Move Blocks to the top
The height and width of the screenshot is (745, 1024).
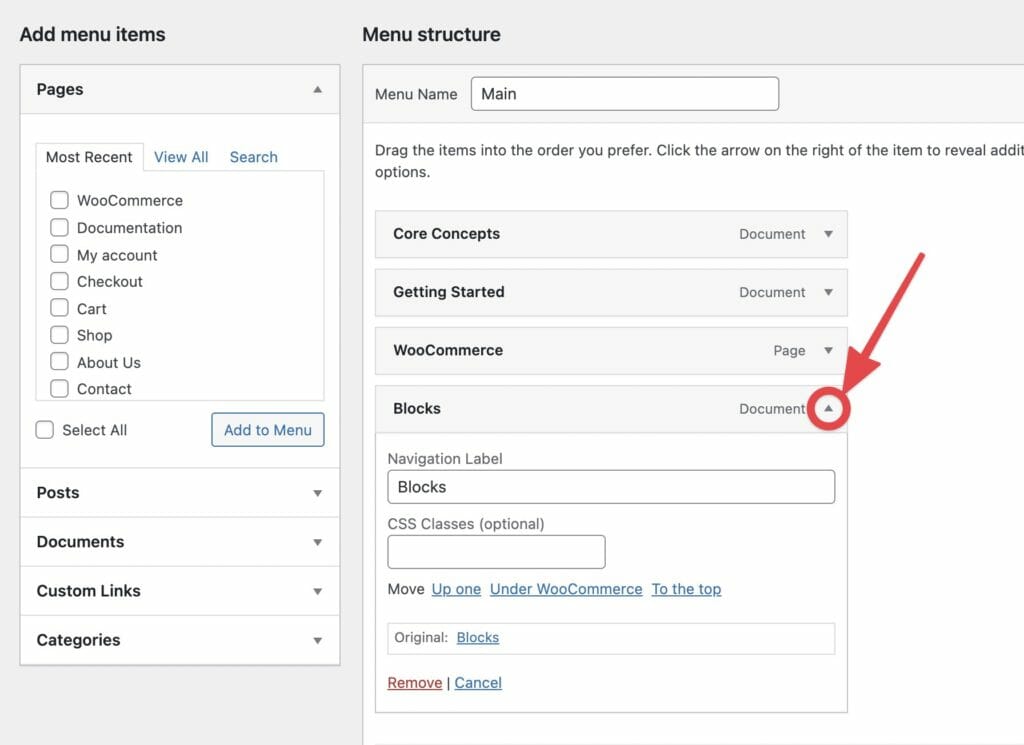click(x=686, y=589)
